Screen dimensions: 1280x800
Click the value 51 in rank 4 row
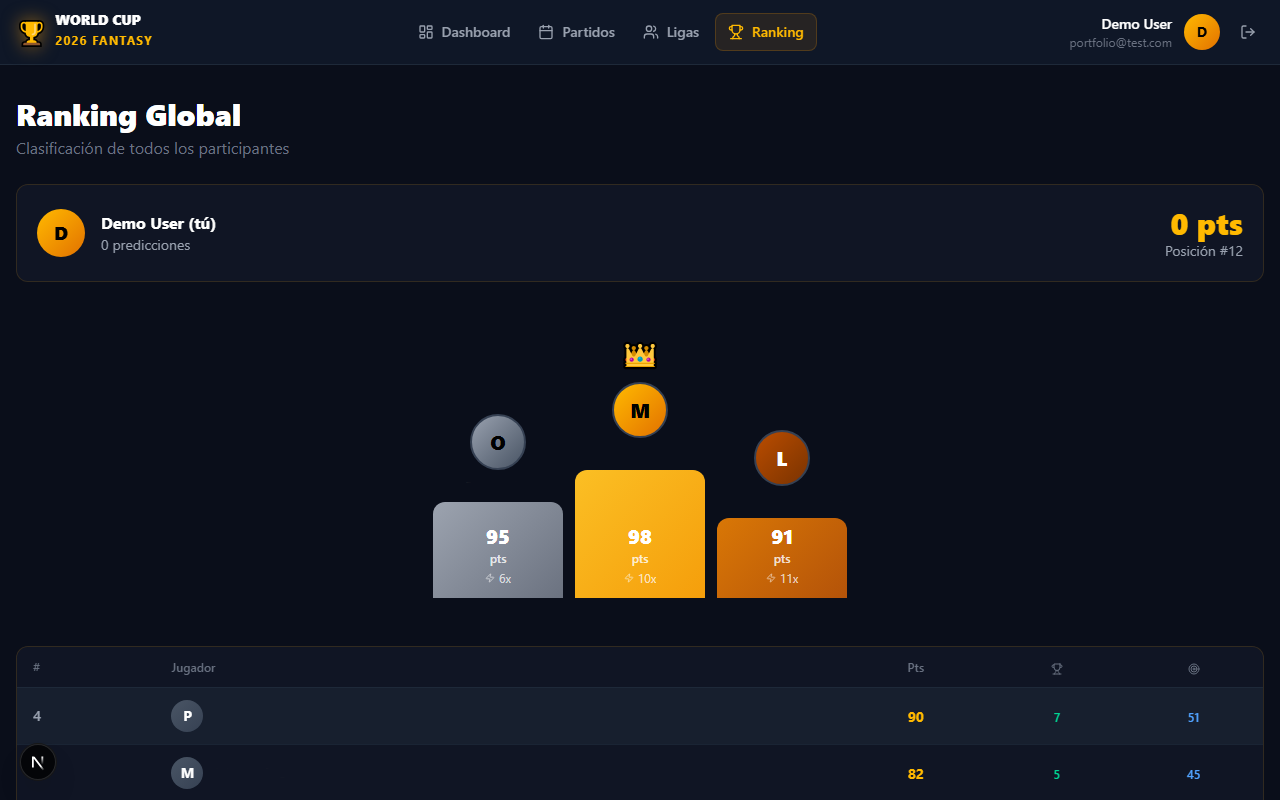click(x=1194, y=718)
